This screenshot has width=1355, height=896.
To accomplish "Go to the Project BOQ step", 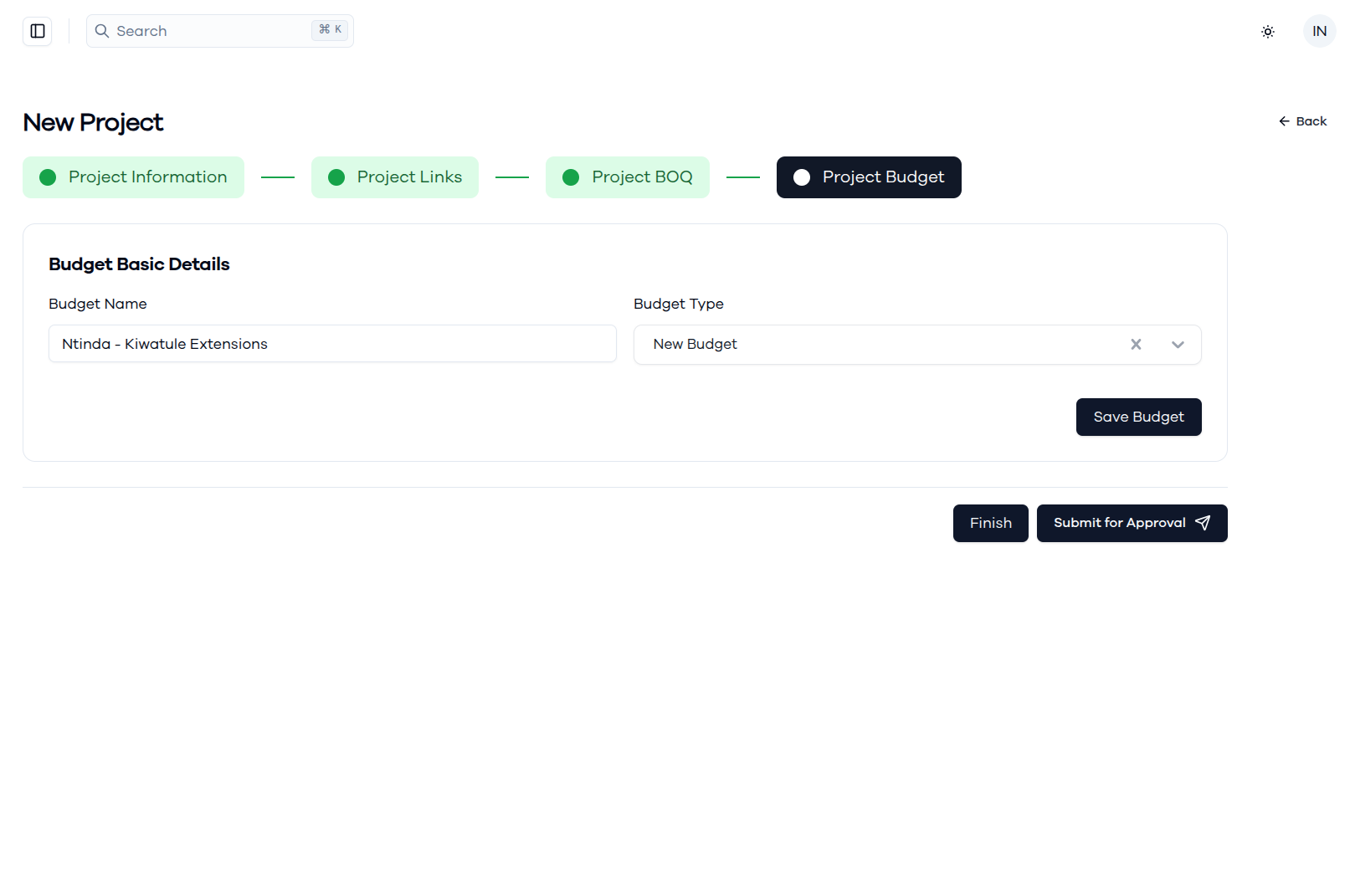I will click(628, 177).
